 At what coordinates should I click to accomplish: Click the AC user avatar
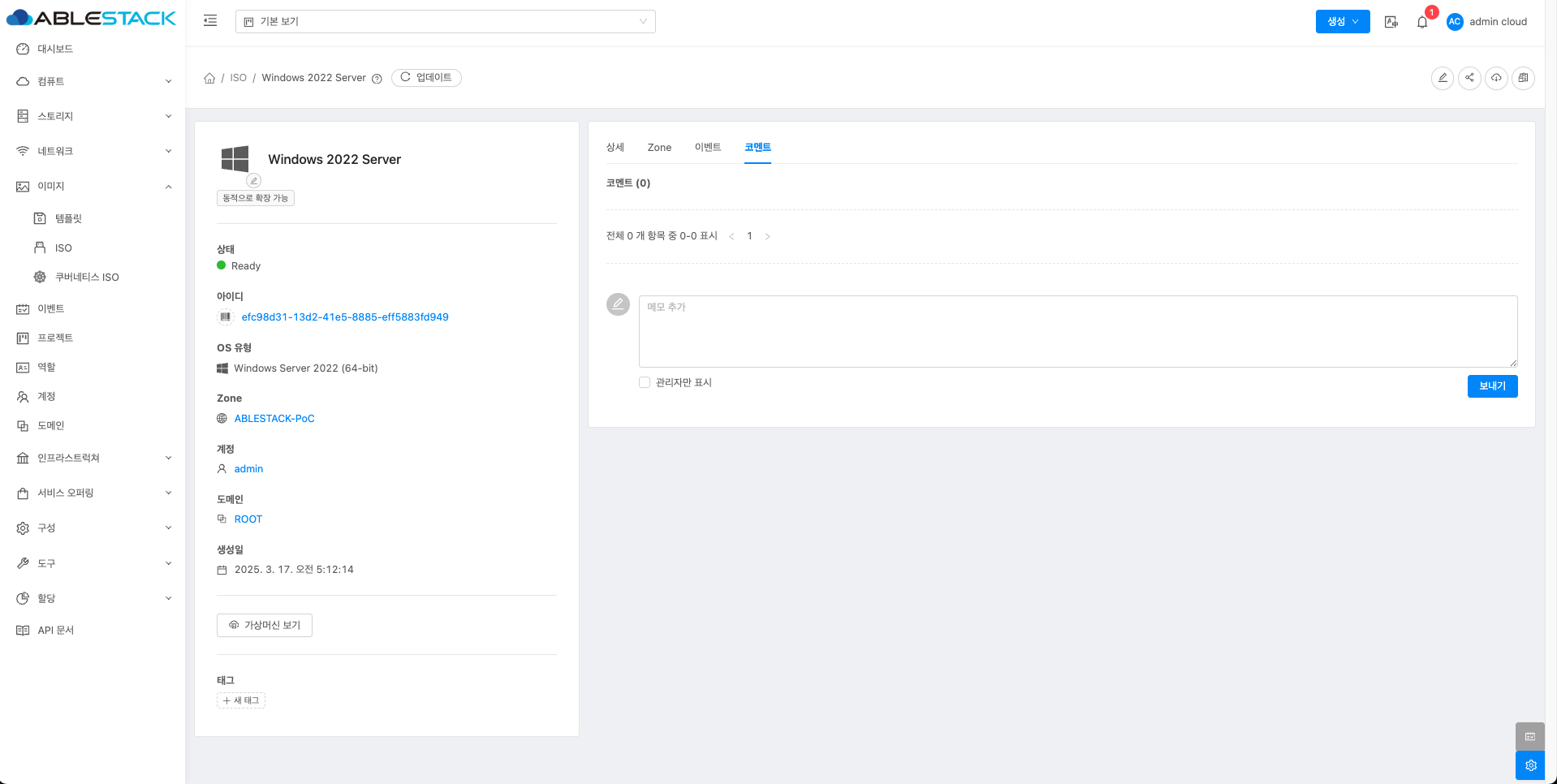[1455, 22]
